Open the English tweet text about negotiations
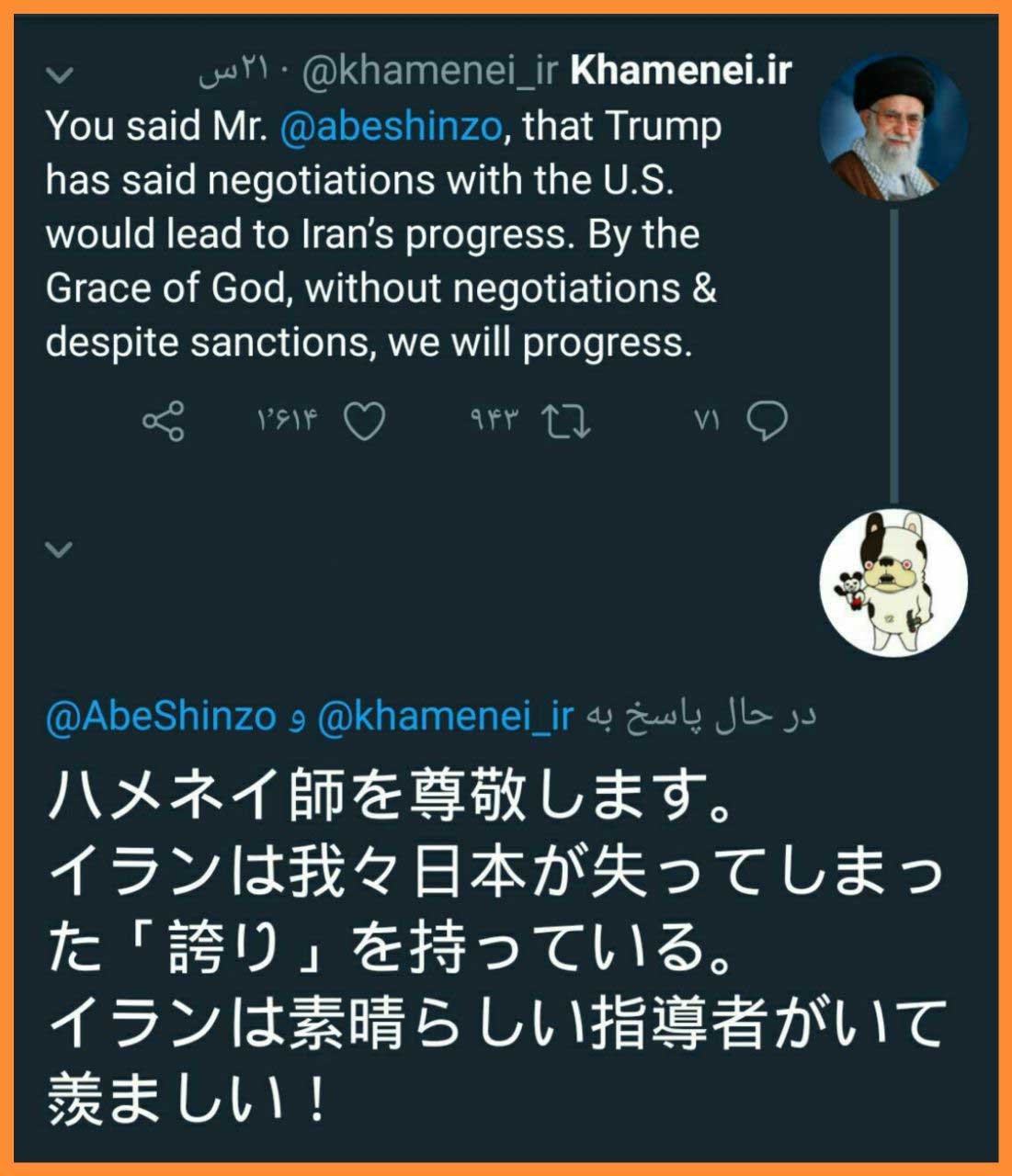The width and height of the screenshot is (1012, 1176). point(381,233)
